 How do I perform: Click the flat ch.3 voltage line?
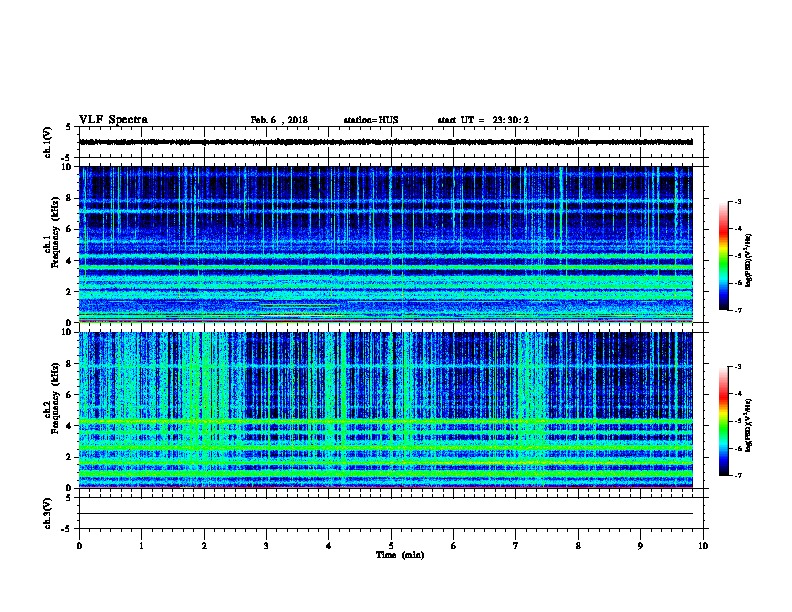(386, 514)
